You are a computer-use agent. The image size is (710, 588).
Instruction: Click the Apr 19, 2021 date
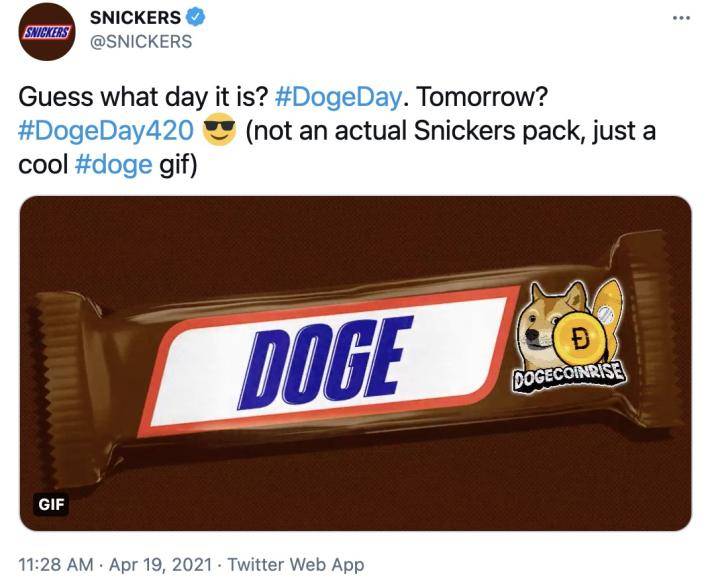(159, 565)
